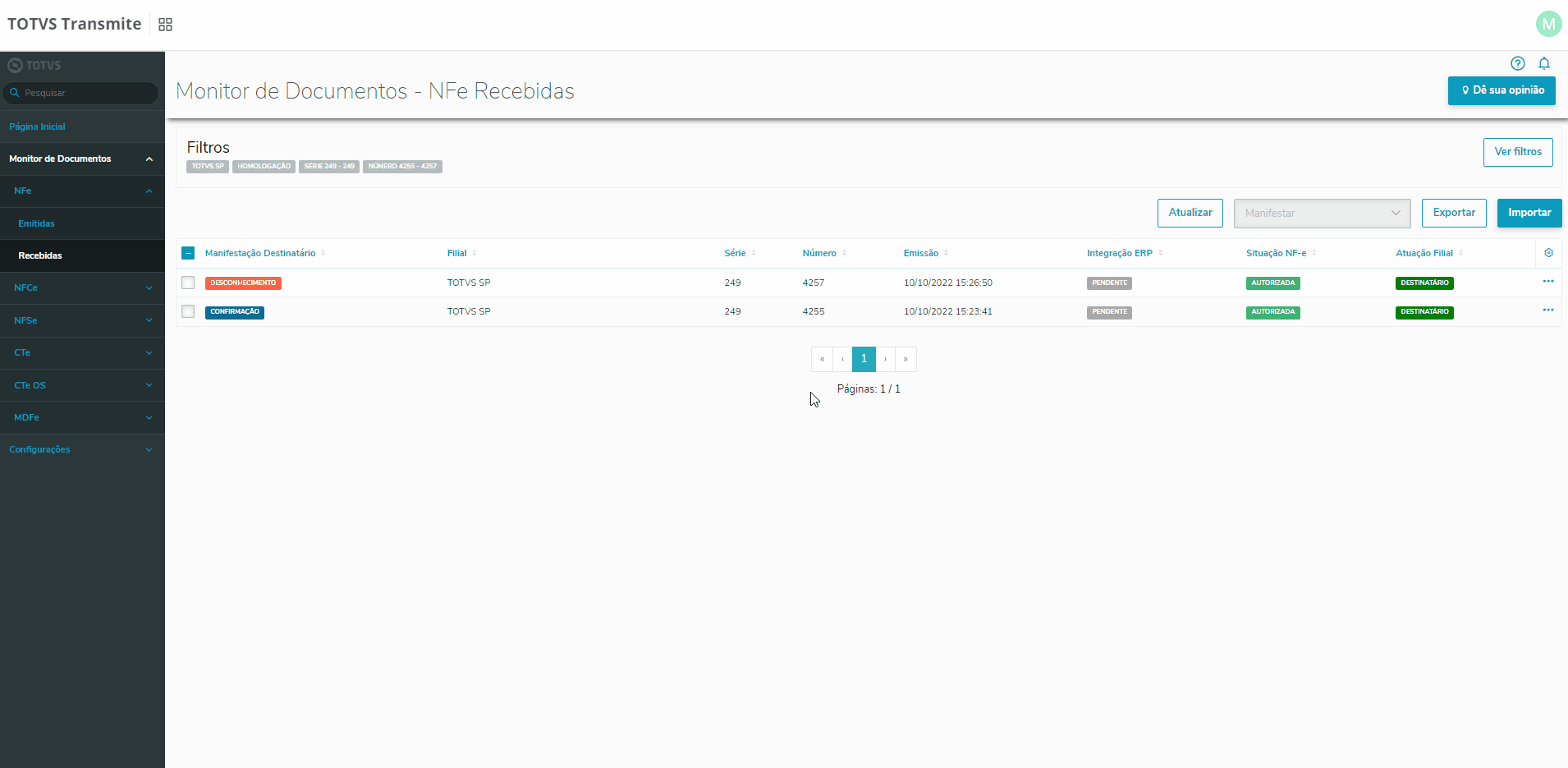Click the table column settings gear icon
The width and height of the screenshot is (1568, 768).
tap(1548, 253)
